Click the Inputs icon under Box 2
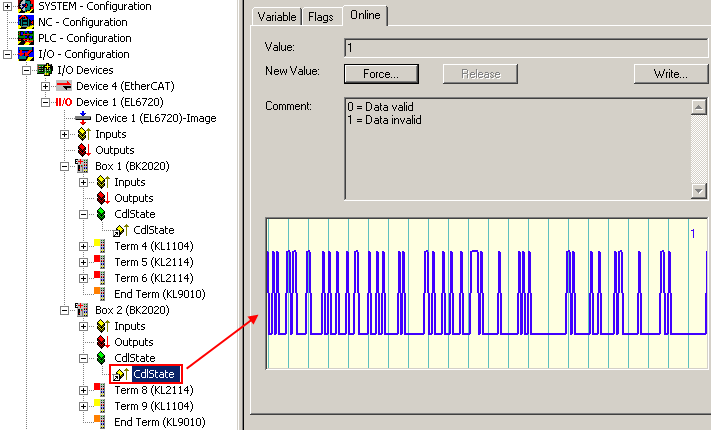Screen dimensions: 711x430 103,326
